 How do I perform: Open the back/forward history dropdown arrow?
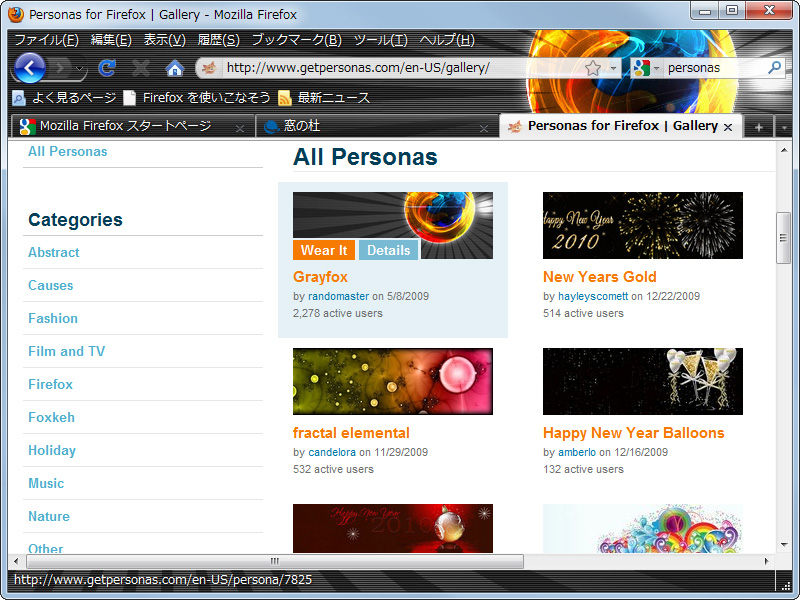tap(80, 68)
